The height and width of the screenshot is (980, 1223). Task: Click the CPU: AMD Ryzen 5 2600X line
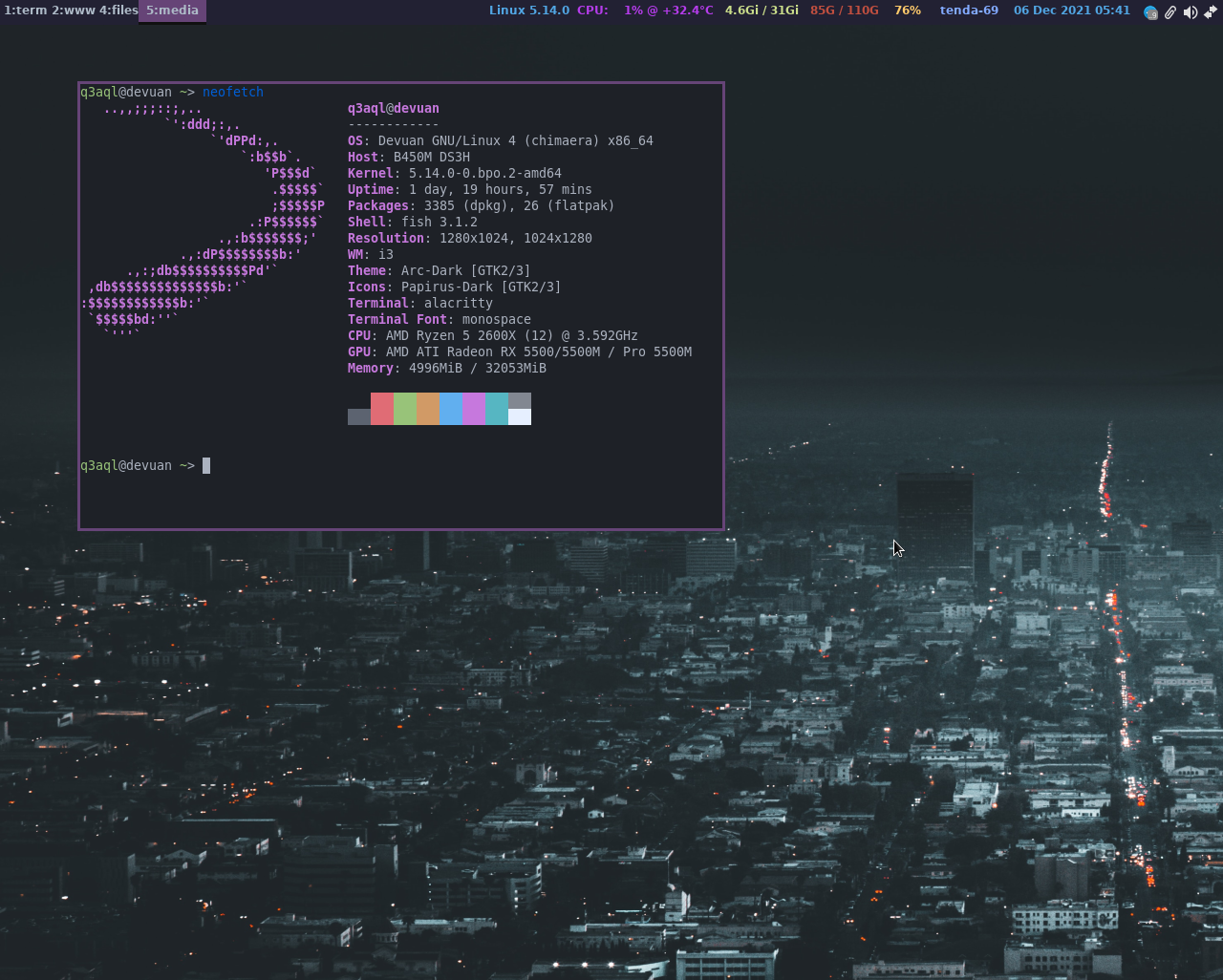tap(493, 335)
